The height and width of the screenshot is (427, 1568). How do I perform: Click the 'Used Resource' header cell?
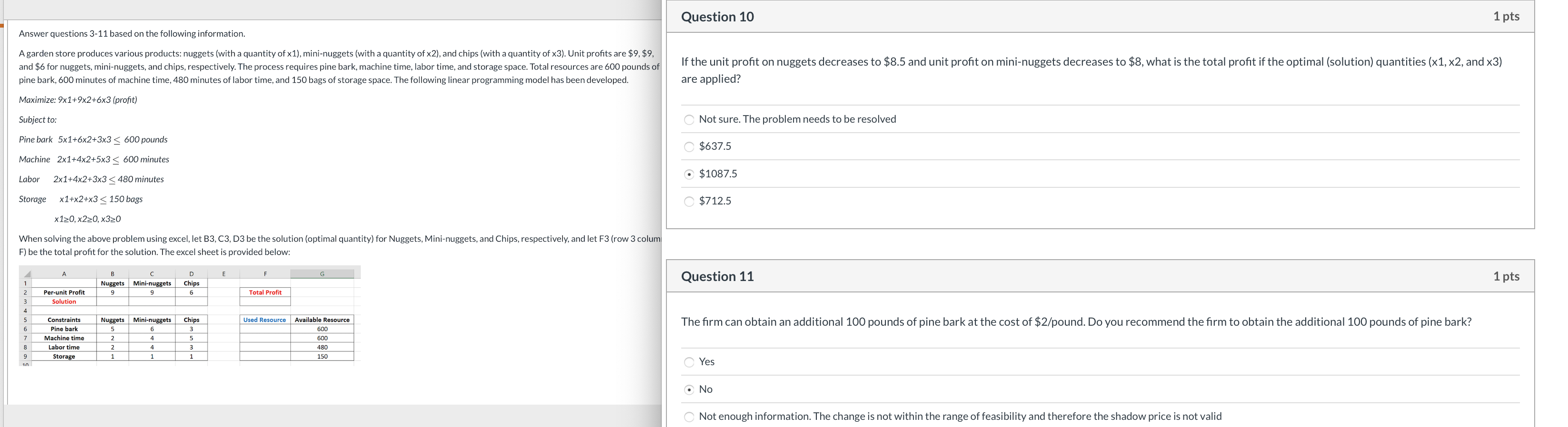click(265, 320)
